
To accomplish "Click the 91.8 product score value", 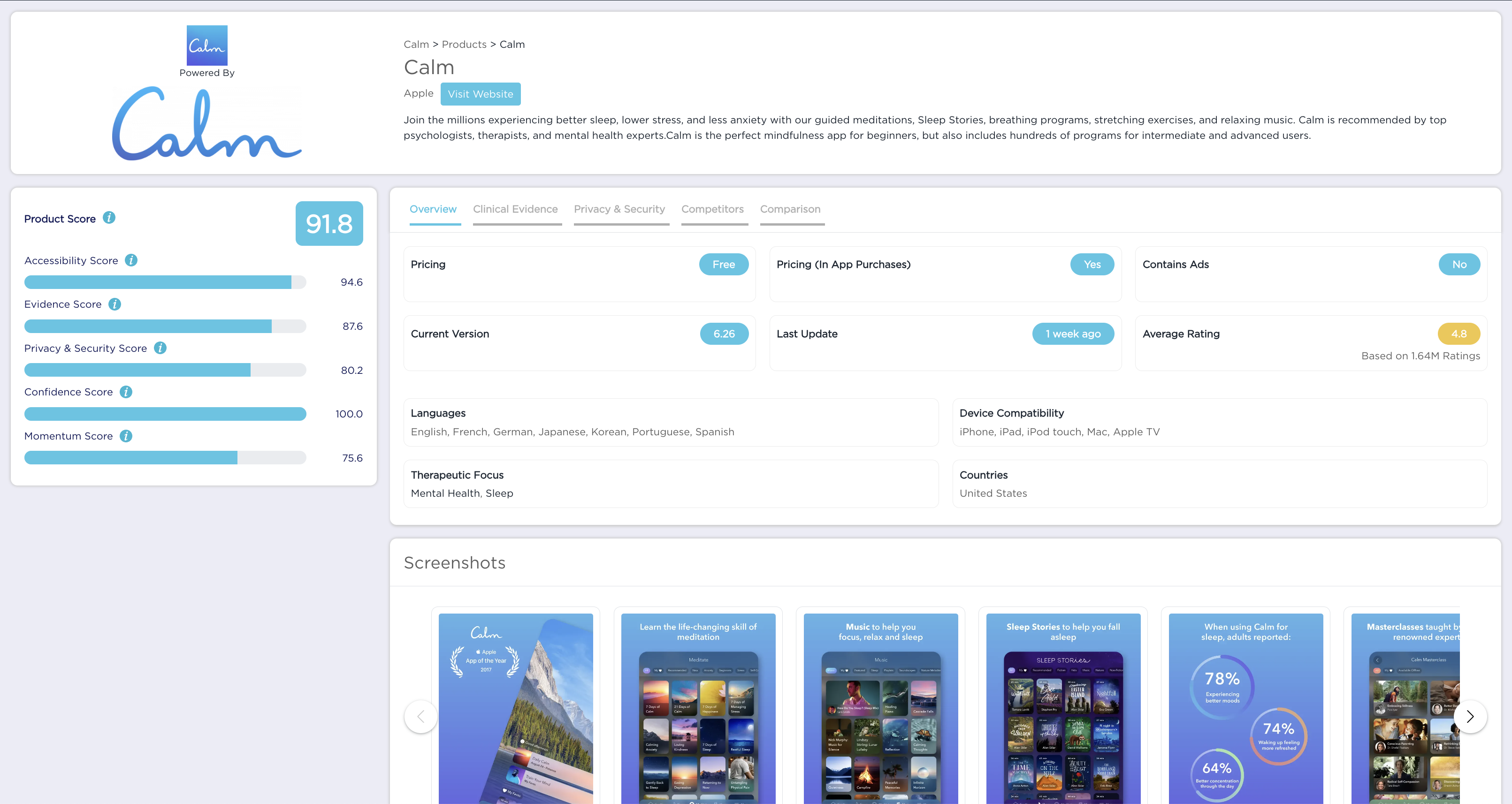I will 329,224.
